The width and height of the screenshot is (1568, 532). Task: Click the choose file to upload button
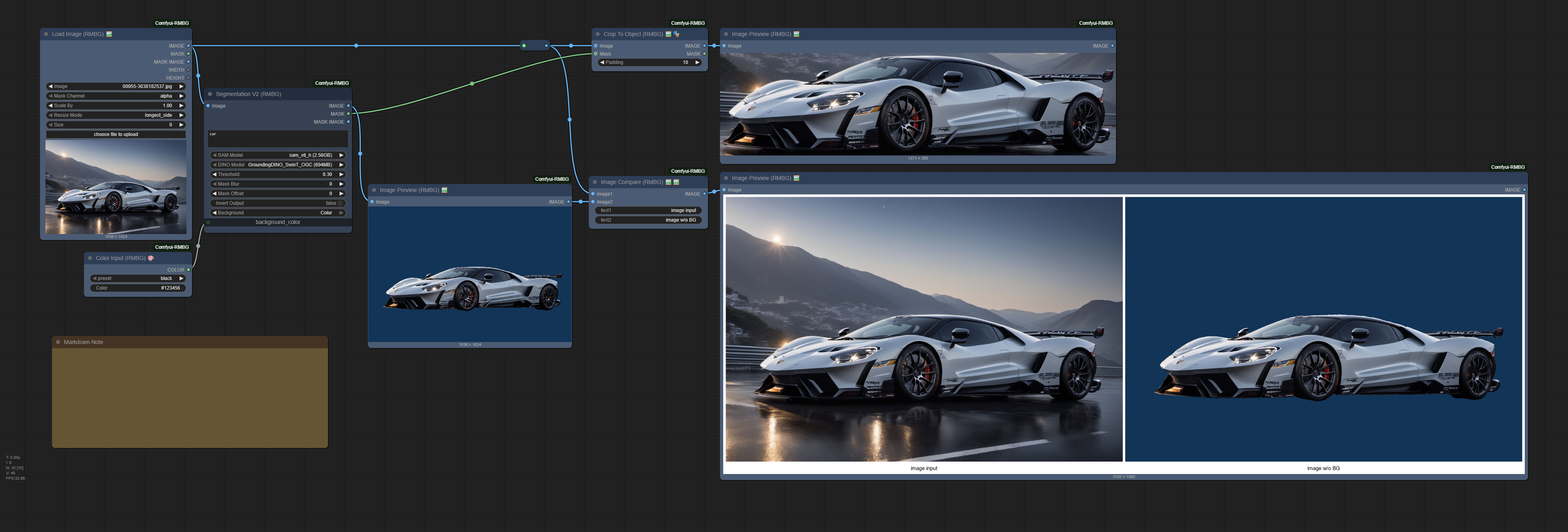pos(116,134)
